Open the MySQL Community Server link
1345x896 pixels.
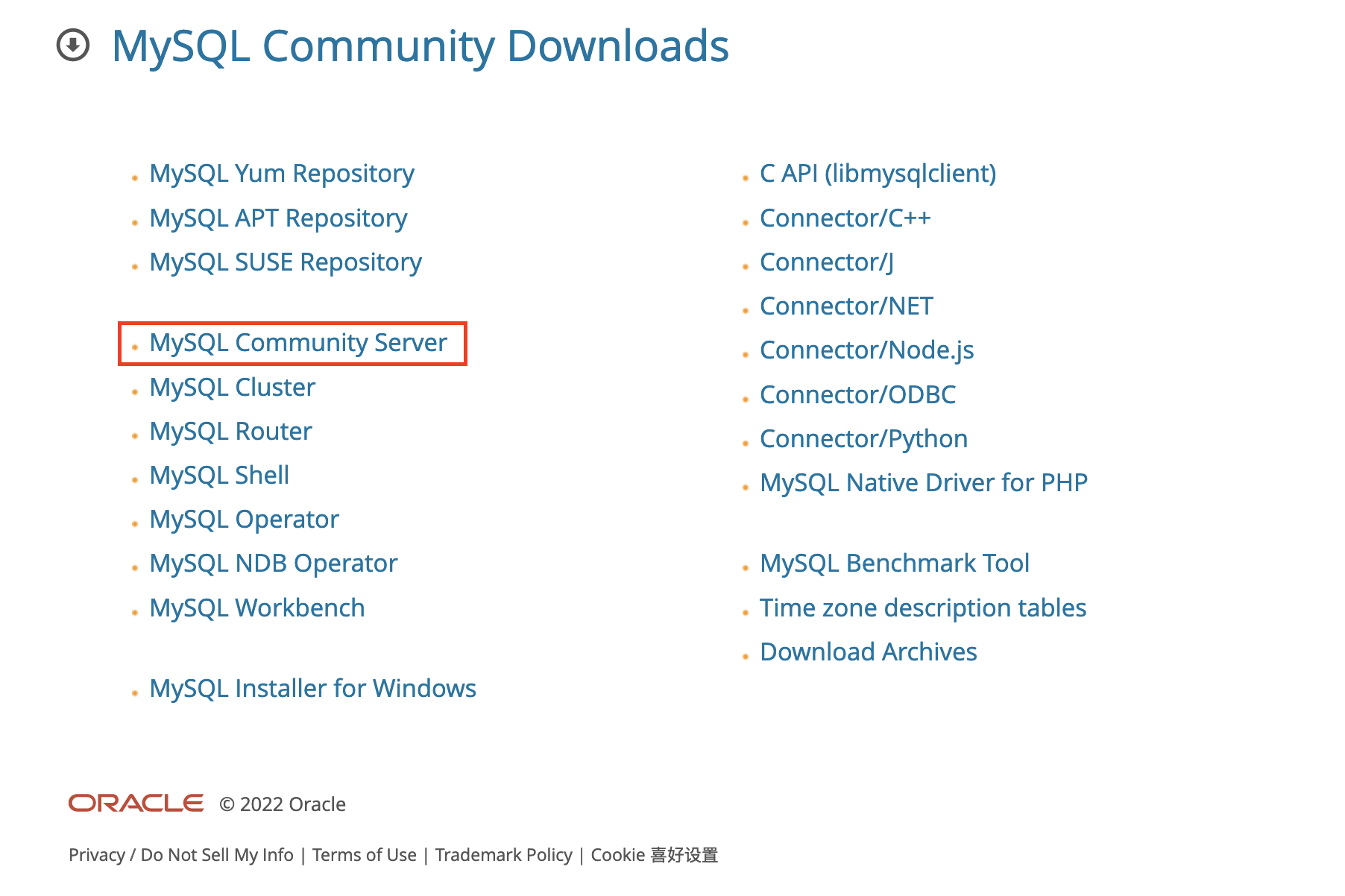297,343
